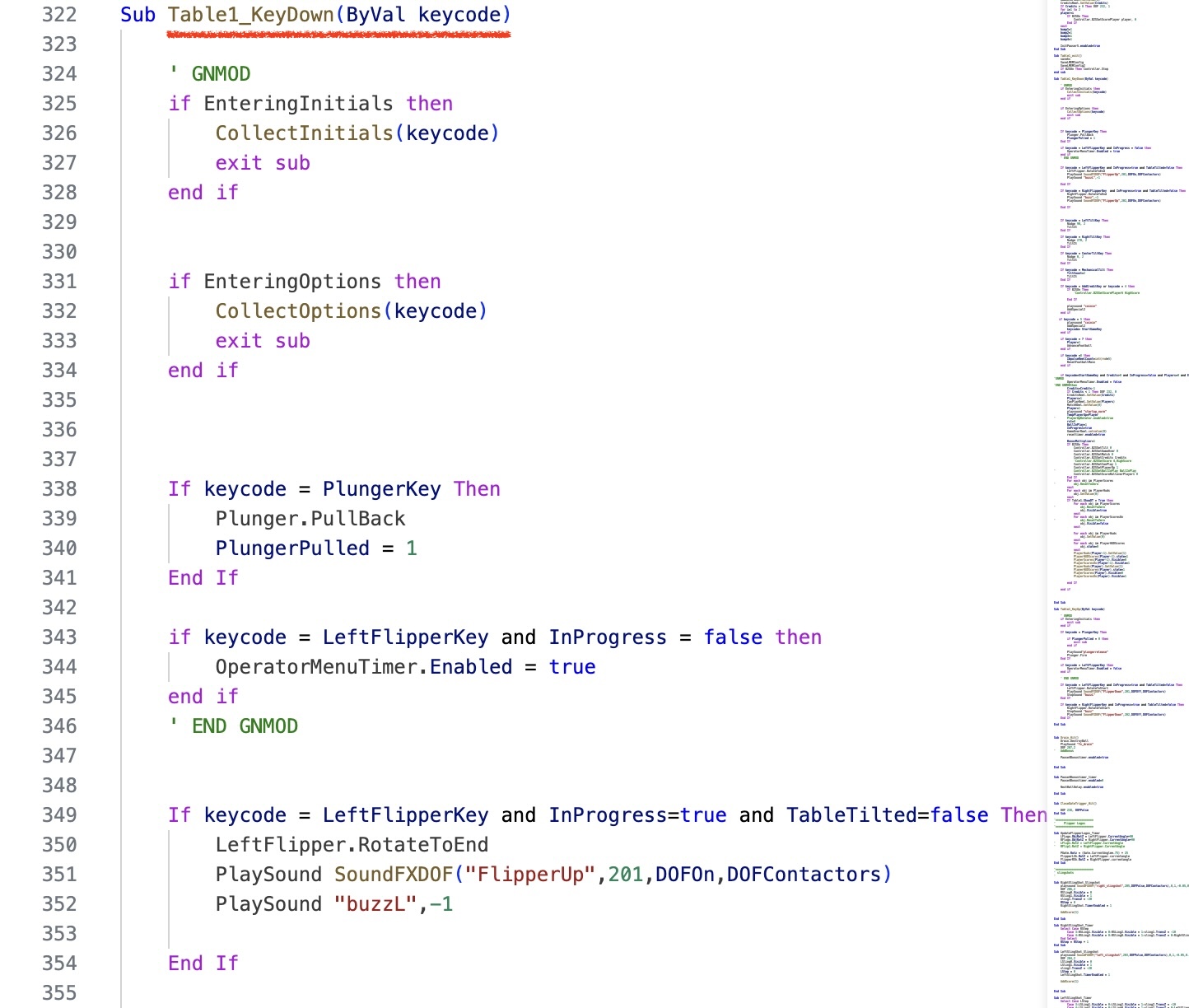Place cursor on LeftFlipper.RotateToEnd call
This screenshot has width=1189, height=1008.
click(x=352, y=845)
